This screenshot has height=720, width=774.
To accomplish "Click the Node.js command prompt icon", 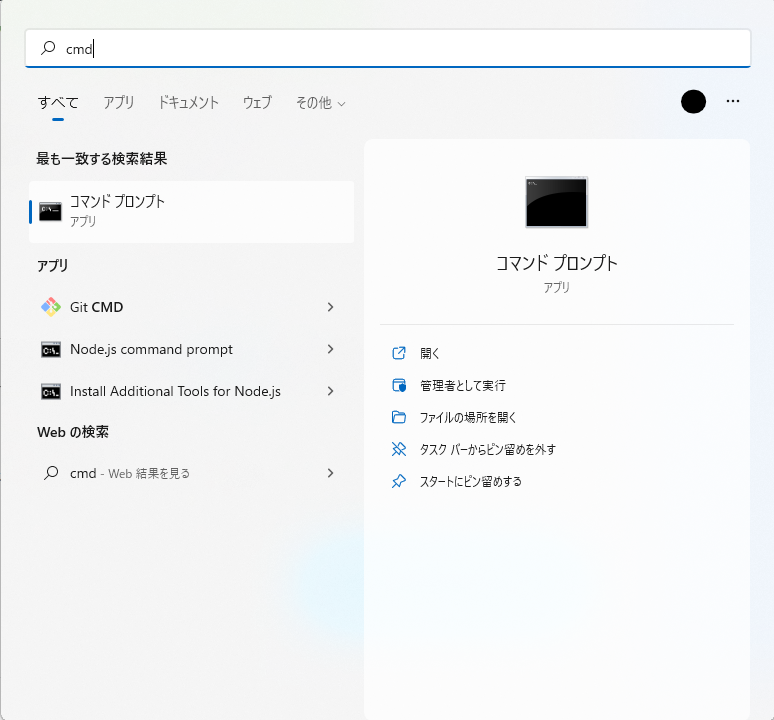I will [x=51, y=349].
